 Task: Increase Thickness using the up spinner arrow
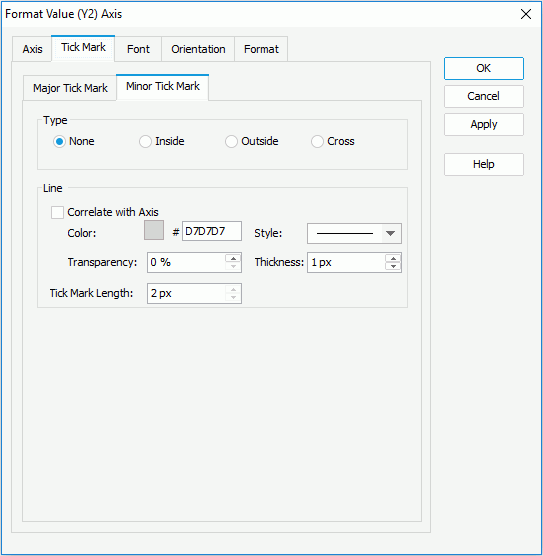pyautogui.click(x=393, y=258)
